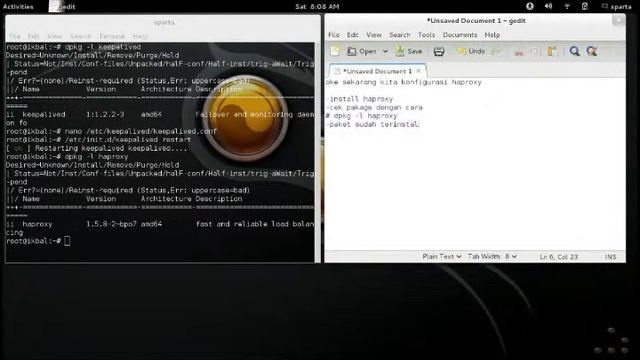
Task: Open the Plain Text language dropdown
Action: pos(442,256)
